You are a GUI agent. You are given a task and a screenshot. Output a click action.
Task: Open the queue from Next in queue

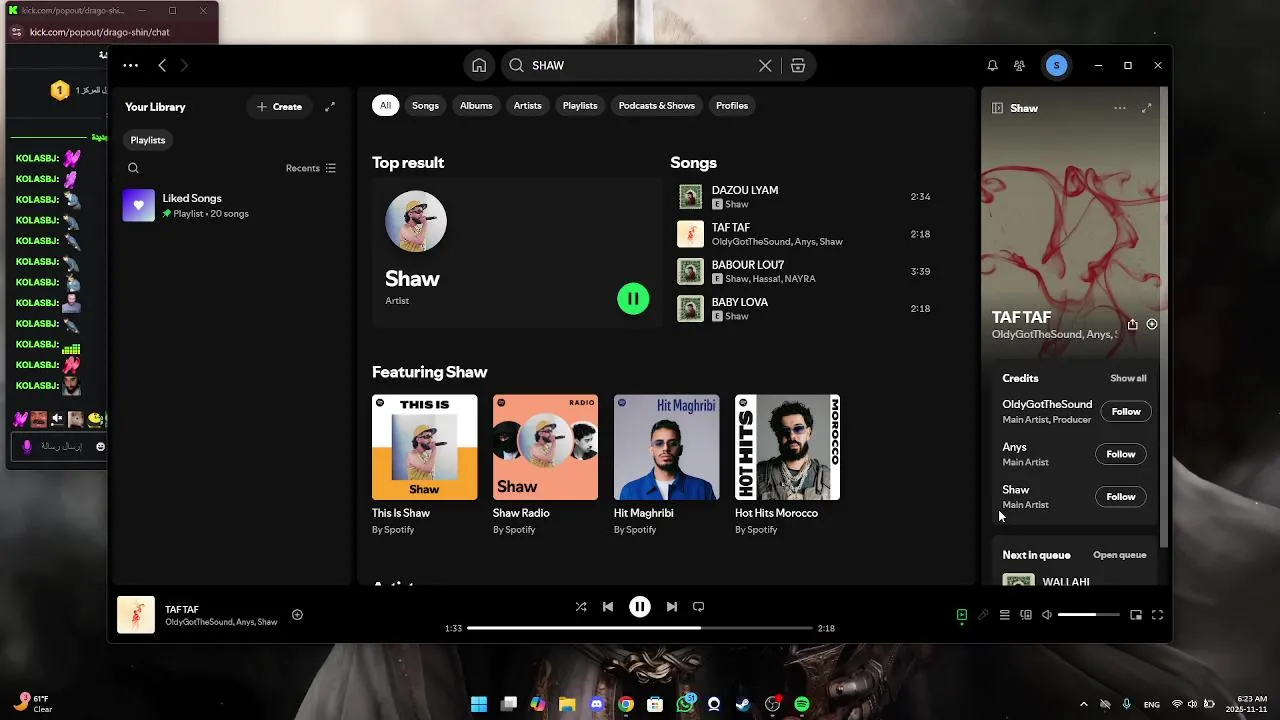coord(1120,555)
